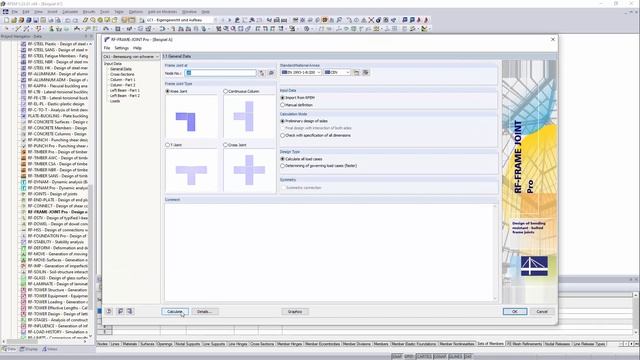
Task: Click the Open folder icon in main toolbar
Action: [14, 20]
